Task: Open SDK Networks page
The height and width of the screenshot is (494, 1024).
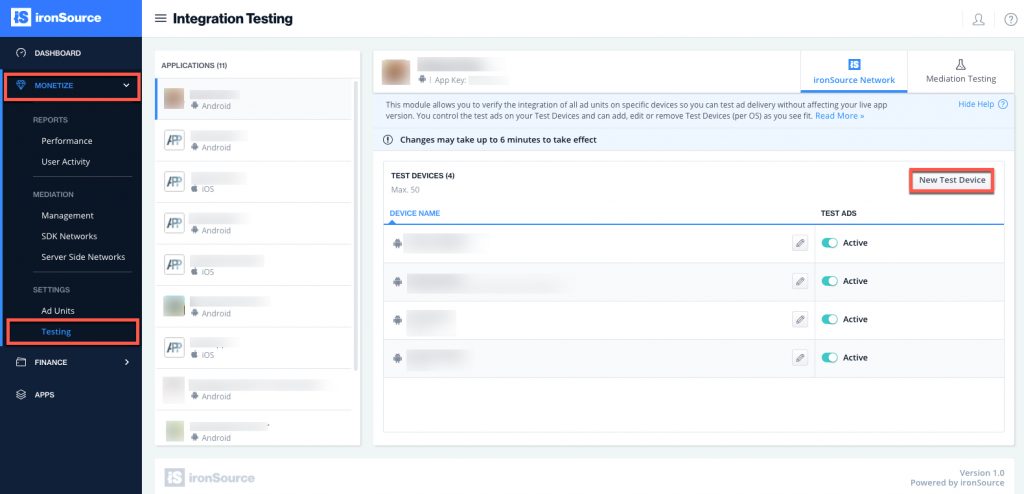Action: click(69, 236)
